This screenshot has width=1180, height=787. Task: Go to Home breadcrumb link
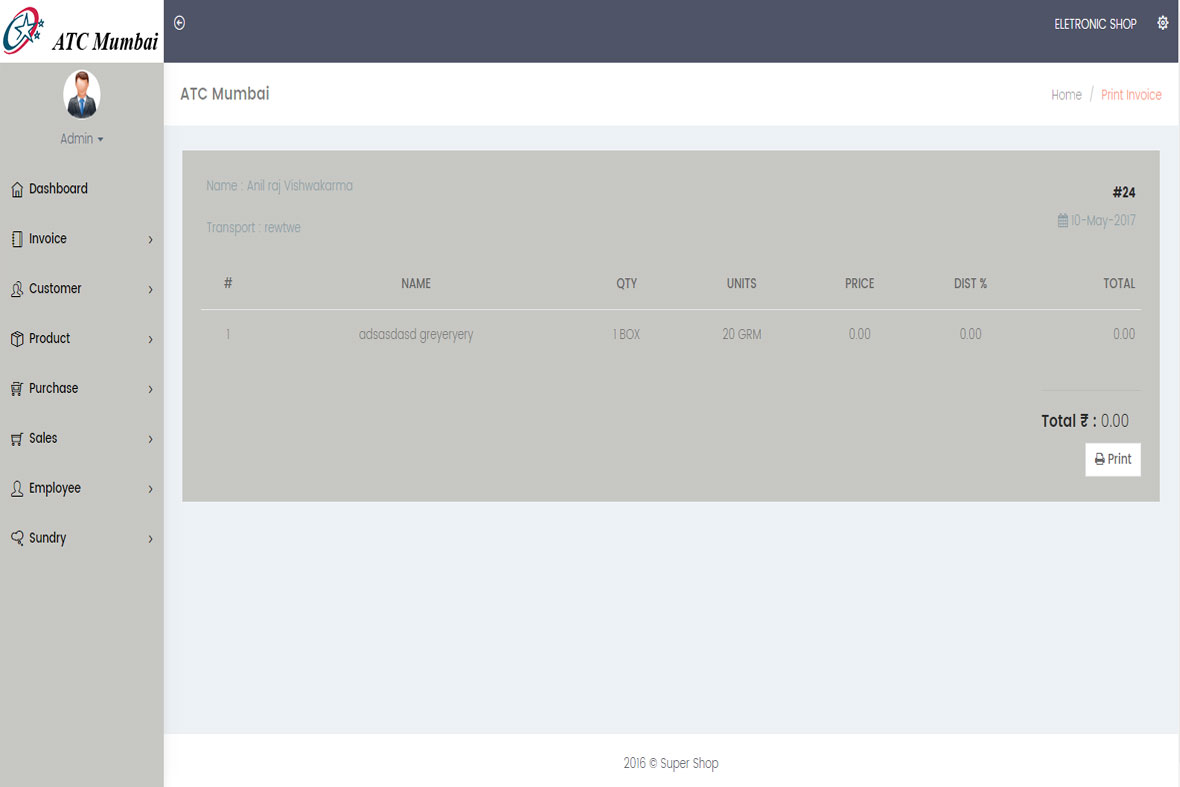[1066, 95]
